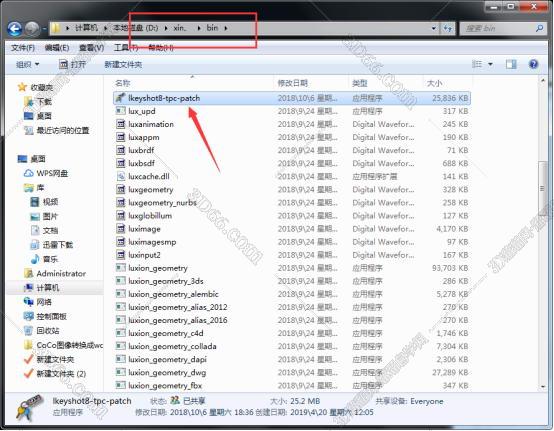The width and height of the screenshot is (554, 431).
Task: Select the luxgloballum file row
Action: point(292,216)
